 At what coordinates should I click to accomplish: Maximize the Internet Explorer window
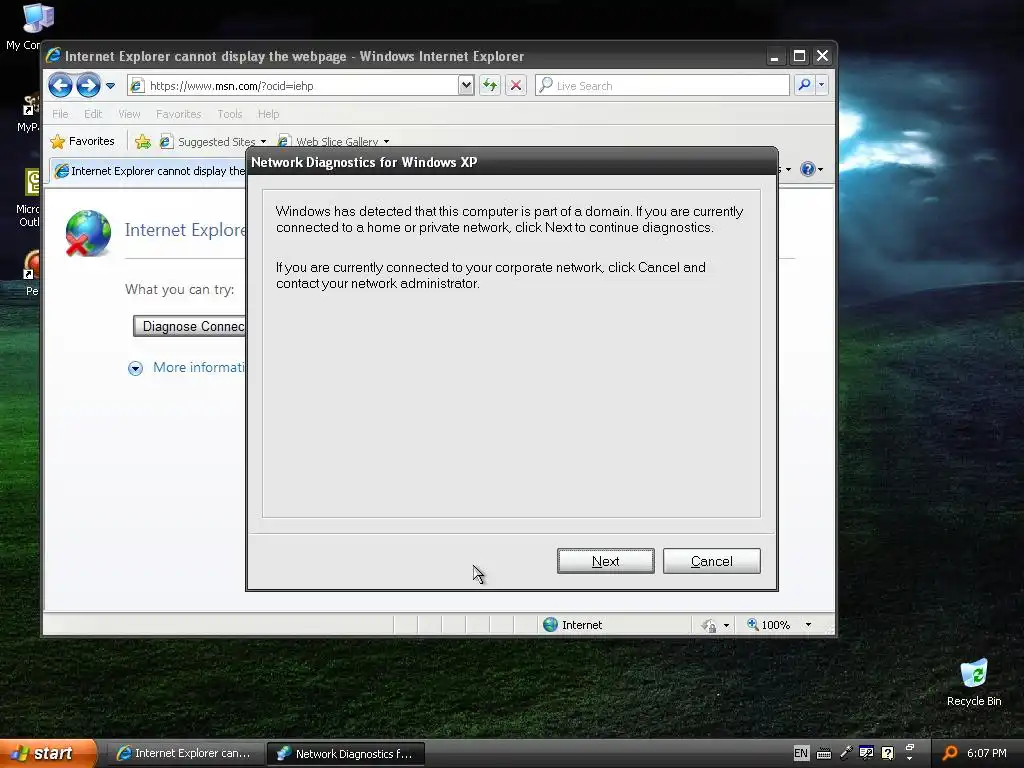point(799,56)
